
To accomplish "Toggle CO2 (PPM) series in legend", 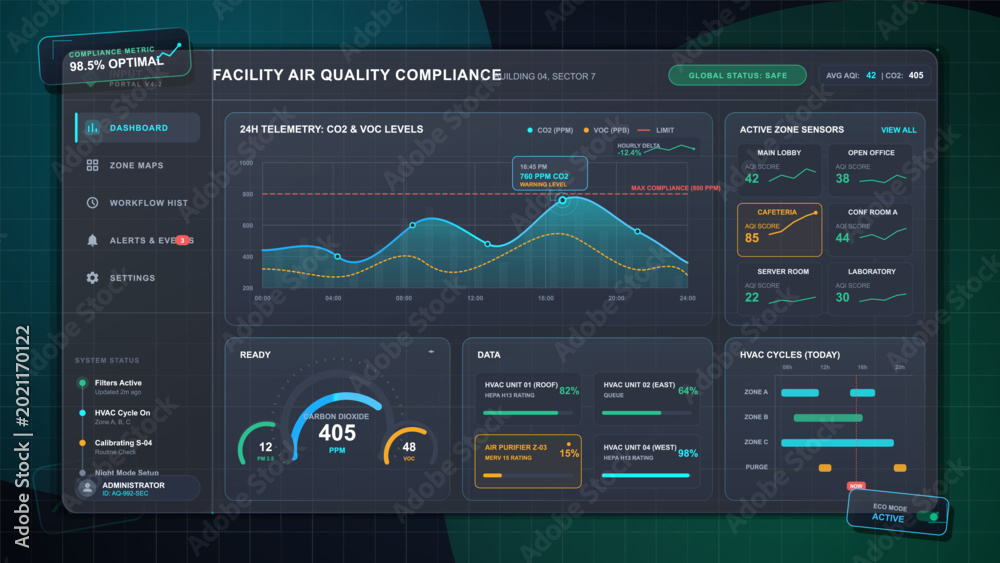I will tap(550, 130).
